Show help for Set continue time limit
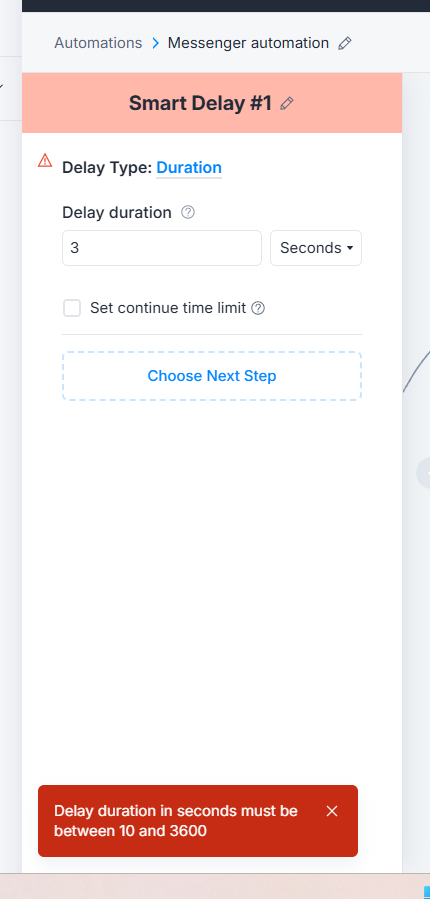The width and height of the screenshot is (430, 899). 259,308
